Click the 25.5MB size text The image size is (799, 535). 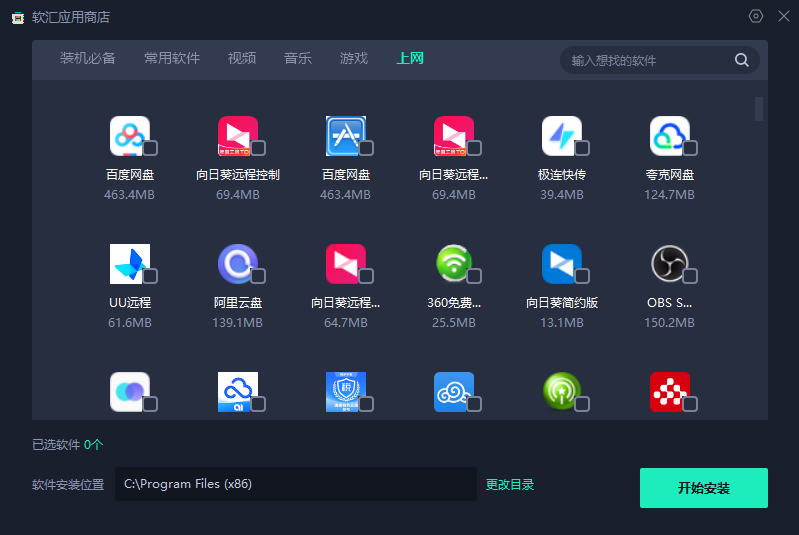454,323
